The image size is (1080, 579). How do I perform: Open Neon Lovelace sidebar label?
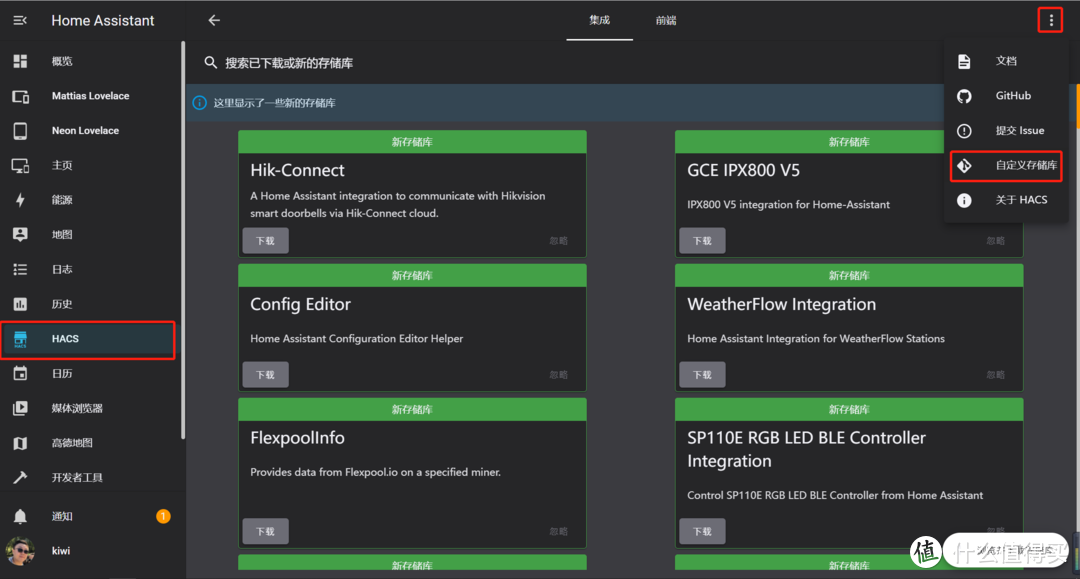(85, 131)
